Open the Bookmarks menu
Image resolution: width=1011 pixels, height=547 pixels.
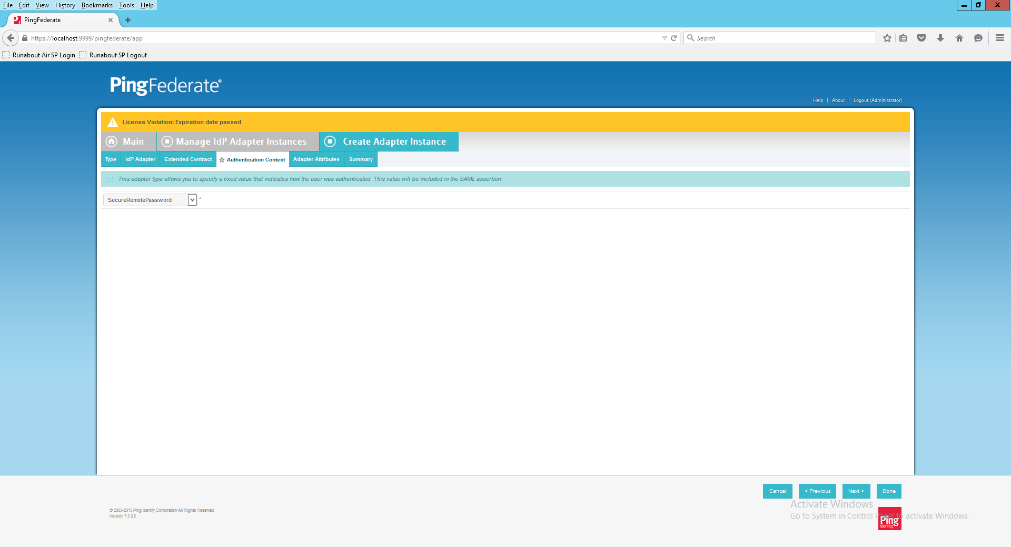(x=97, y=5)
